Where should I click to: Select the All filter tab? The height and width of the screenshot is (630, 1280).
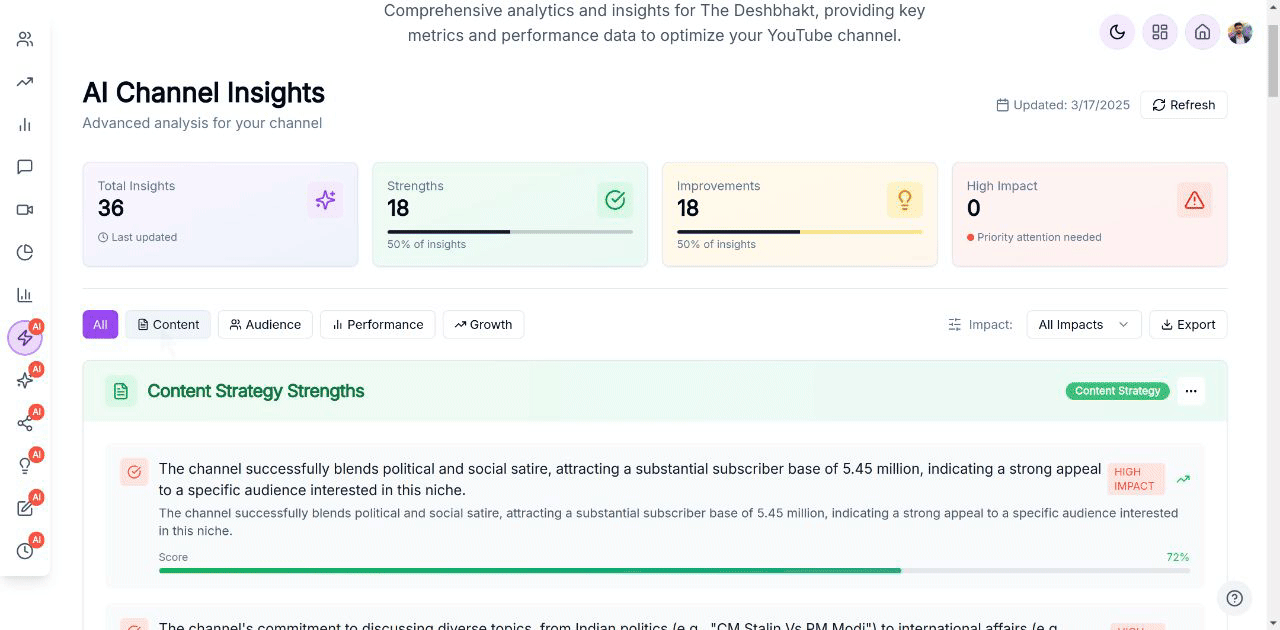pyautogui.click(x=100, y=324)
